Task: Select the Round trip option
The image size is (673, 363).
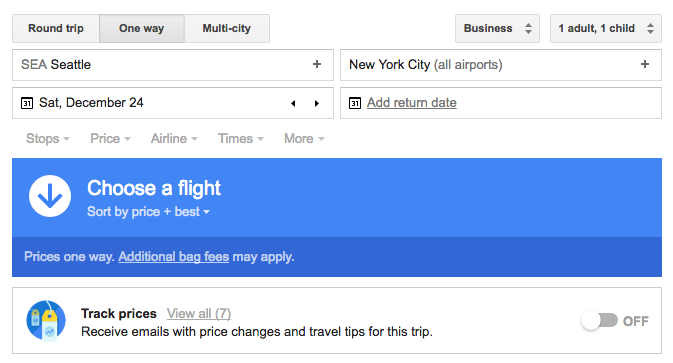Action: (56, 28)
